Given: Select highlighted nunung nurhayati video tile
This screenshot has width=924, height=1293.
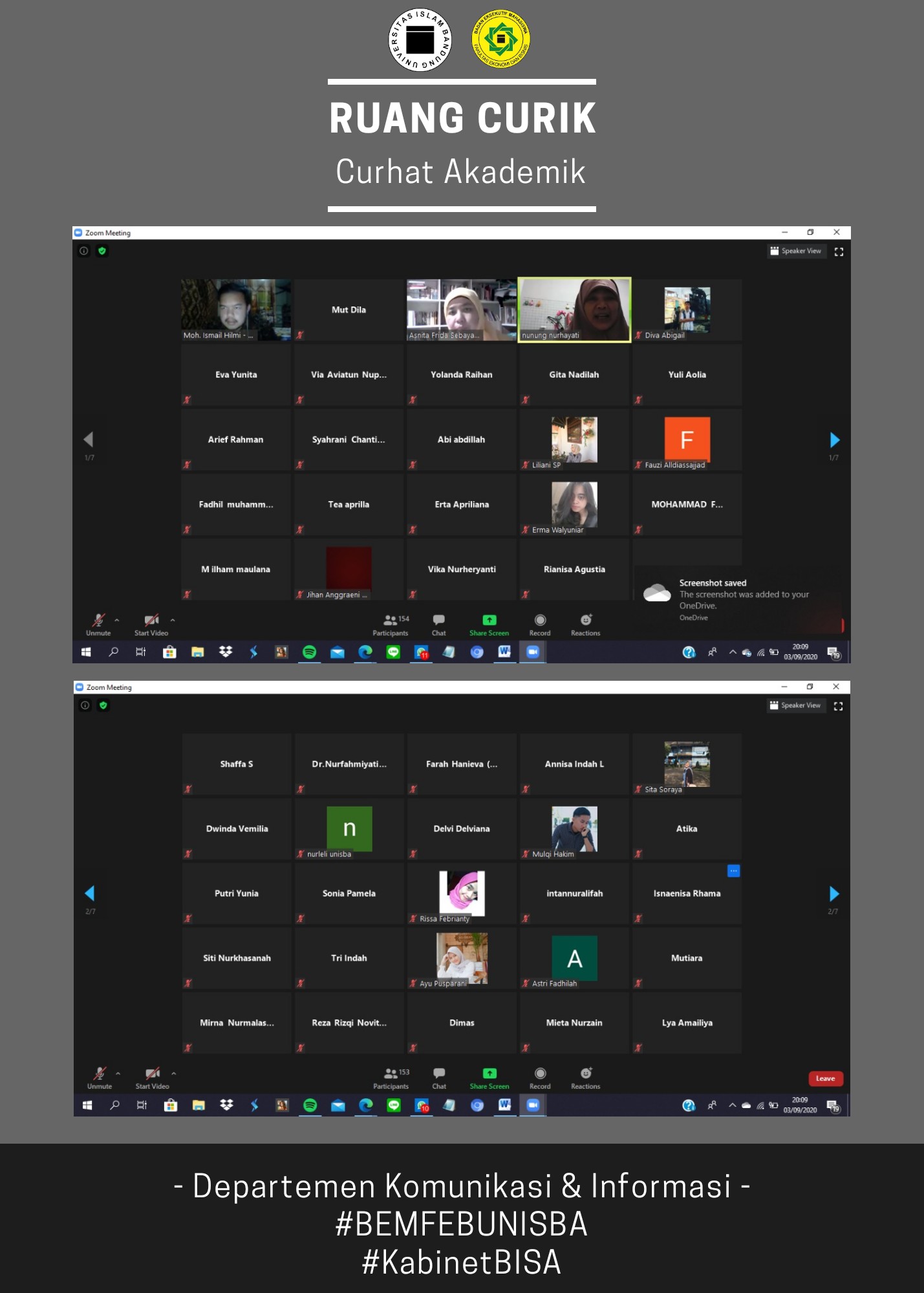Looking at the screenshot, I should [x=574, y=310].
